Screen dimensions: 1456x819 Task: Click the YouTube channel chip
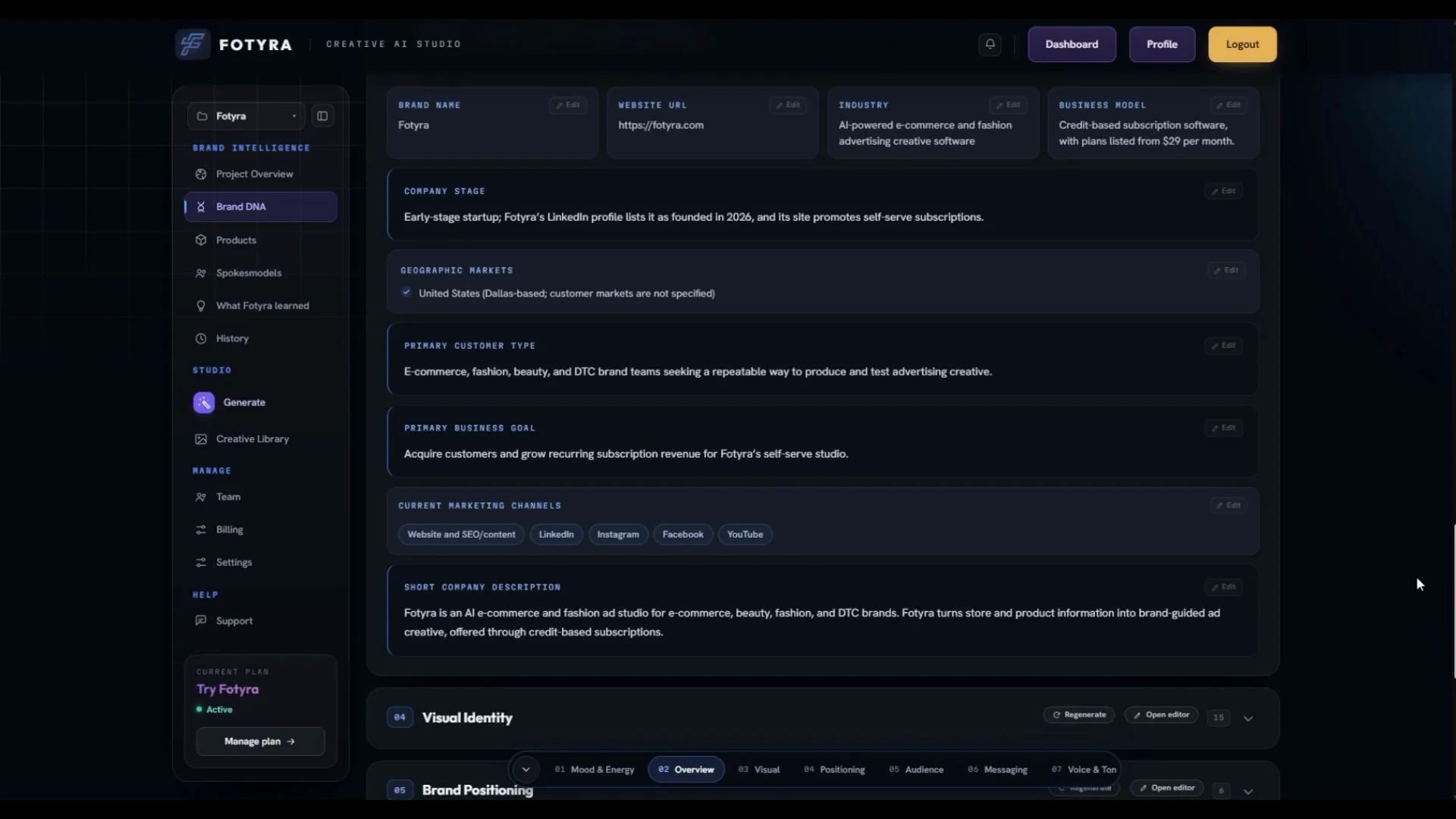[x=745, y=535]
